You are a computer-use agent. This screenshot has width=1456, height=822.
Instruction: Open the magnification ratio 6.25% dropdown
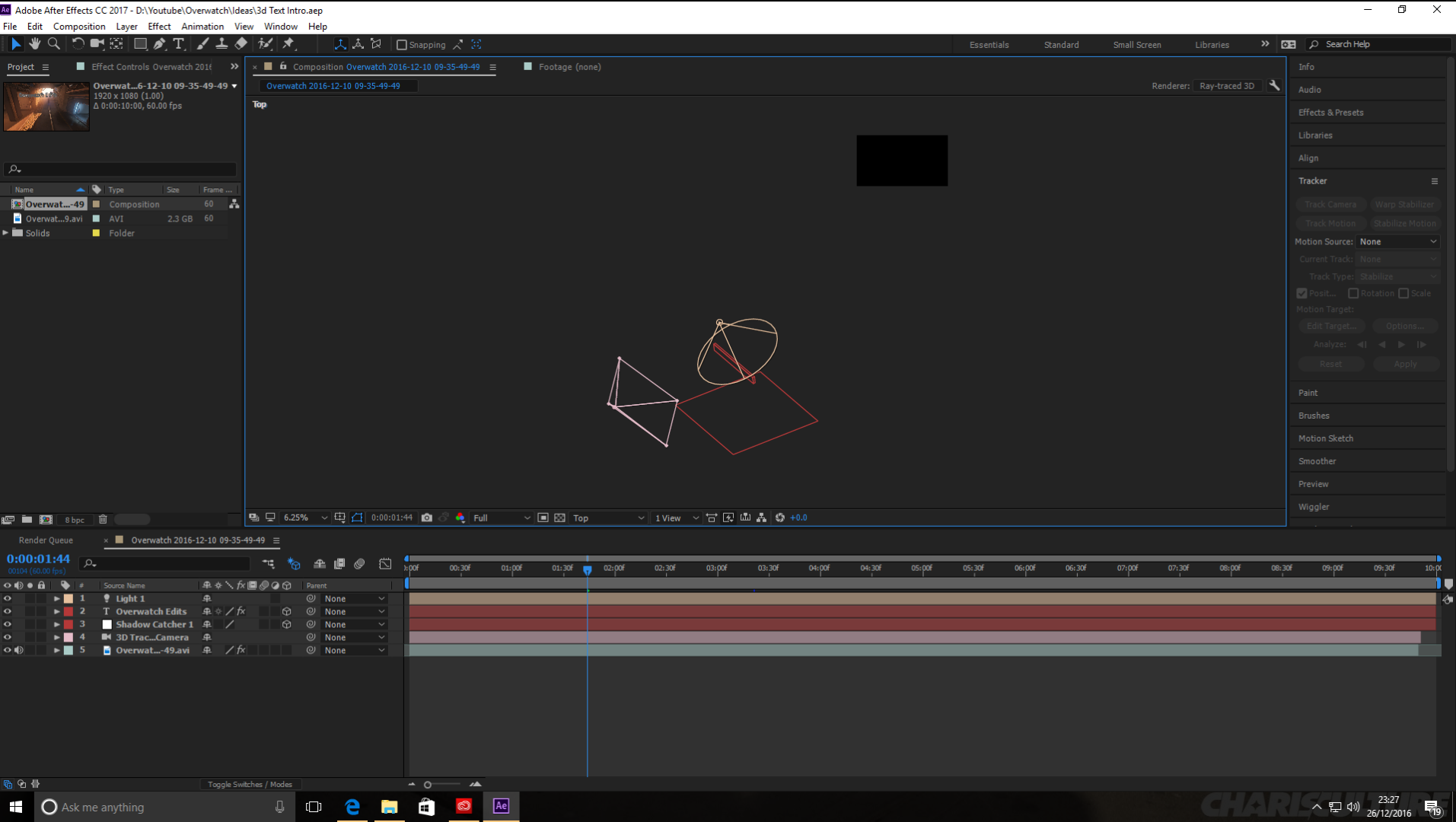pyautogui.click(x=304, y=518)
